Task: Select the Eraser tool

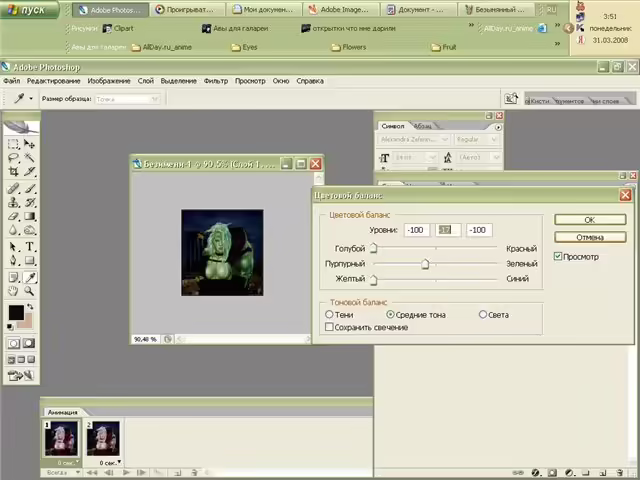Action: pos(13,216)
